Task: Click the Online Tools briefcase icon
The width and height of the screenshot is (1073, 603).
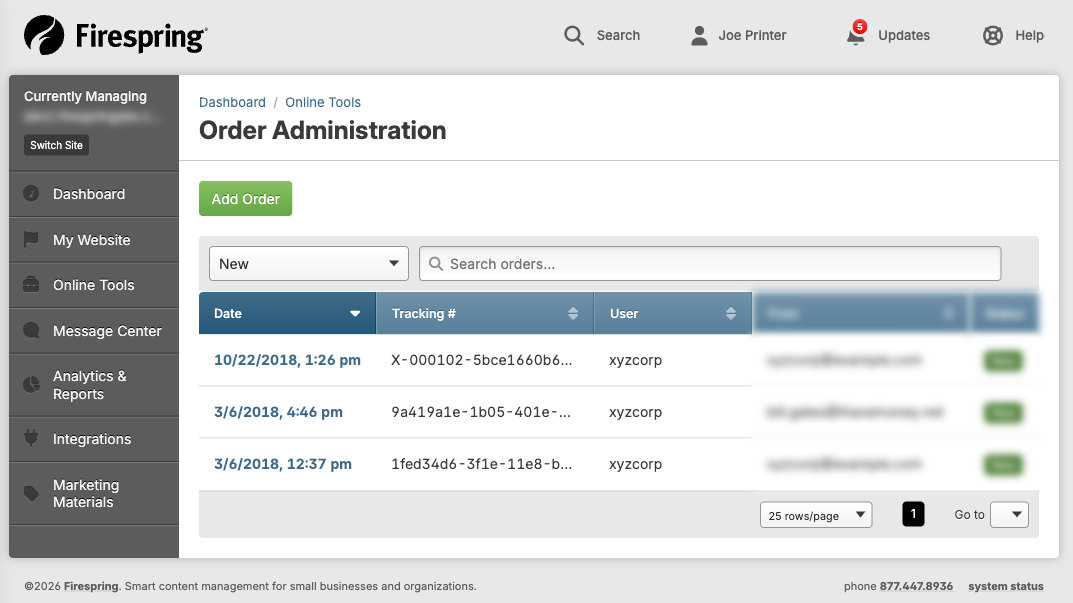Action: [x=31, y=285]
